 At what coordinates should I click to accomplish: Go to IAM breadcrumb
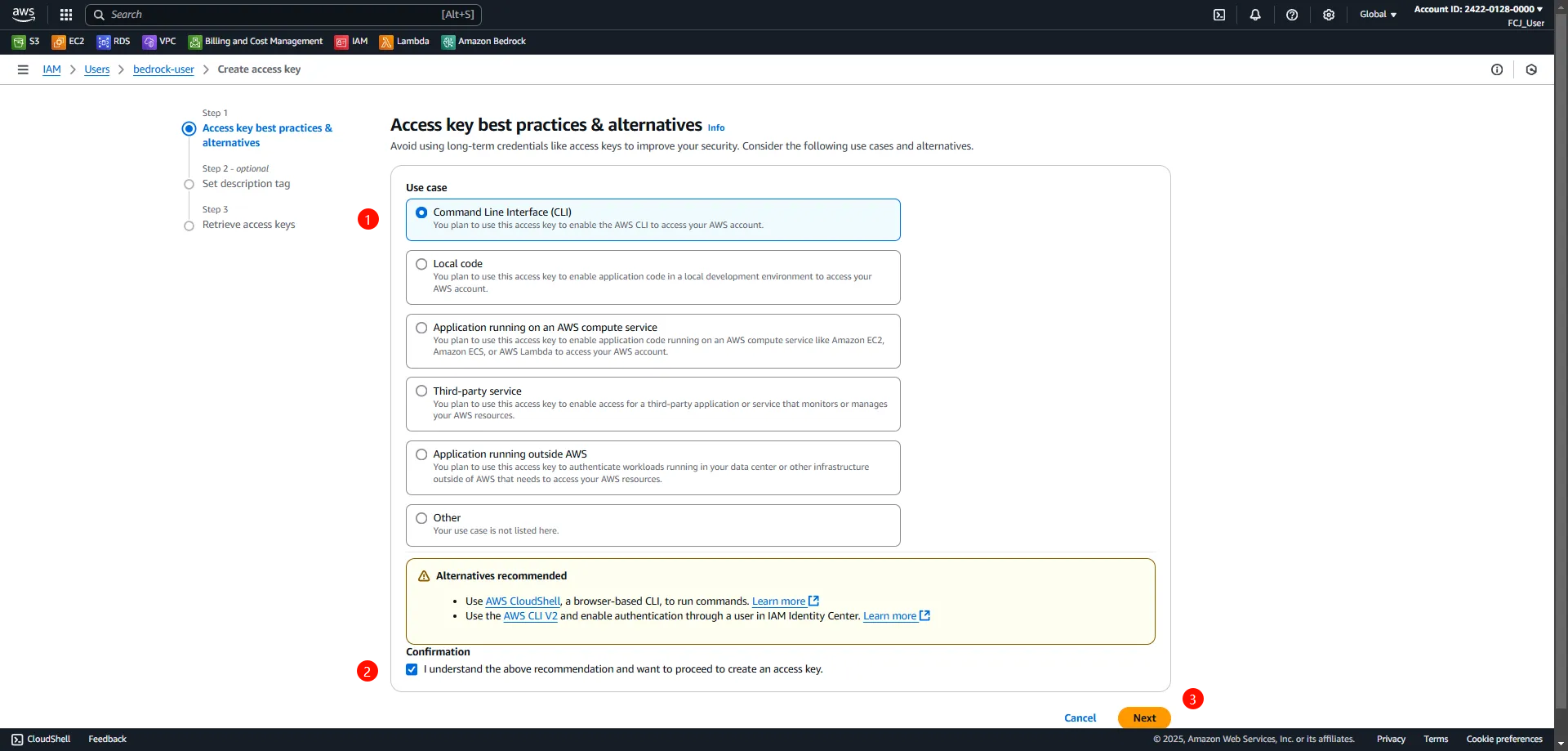tap(51, 69)
